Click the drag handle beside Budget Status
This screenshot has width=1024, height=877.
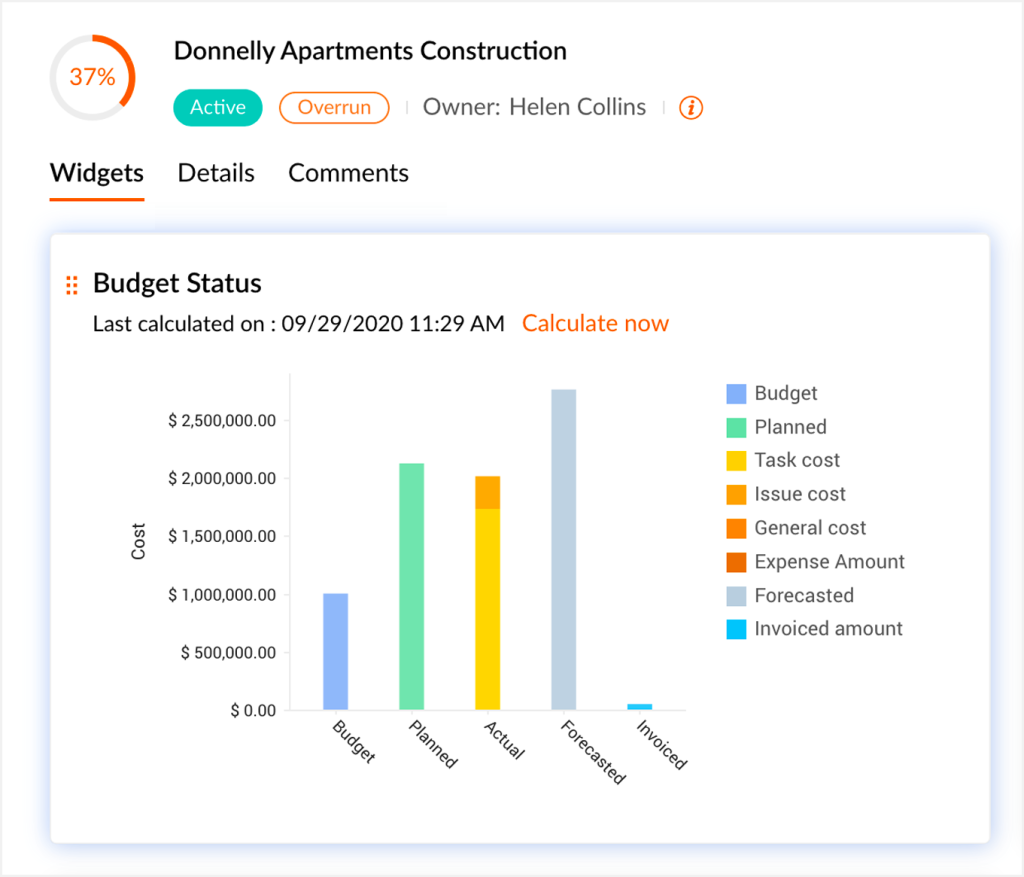pyautogui.click(x=70, y=284)
